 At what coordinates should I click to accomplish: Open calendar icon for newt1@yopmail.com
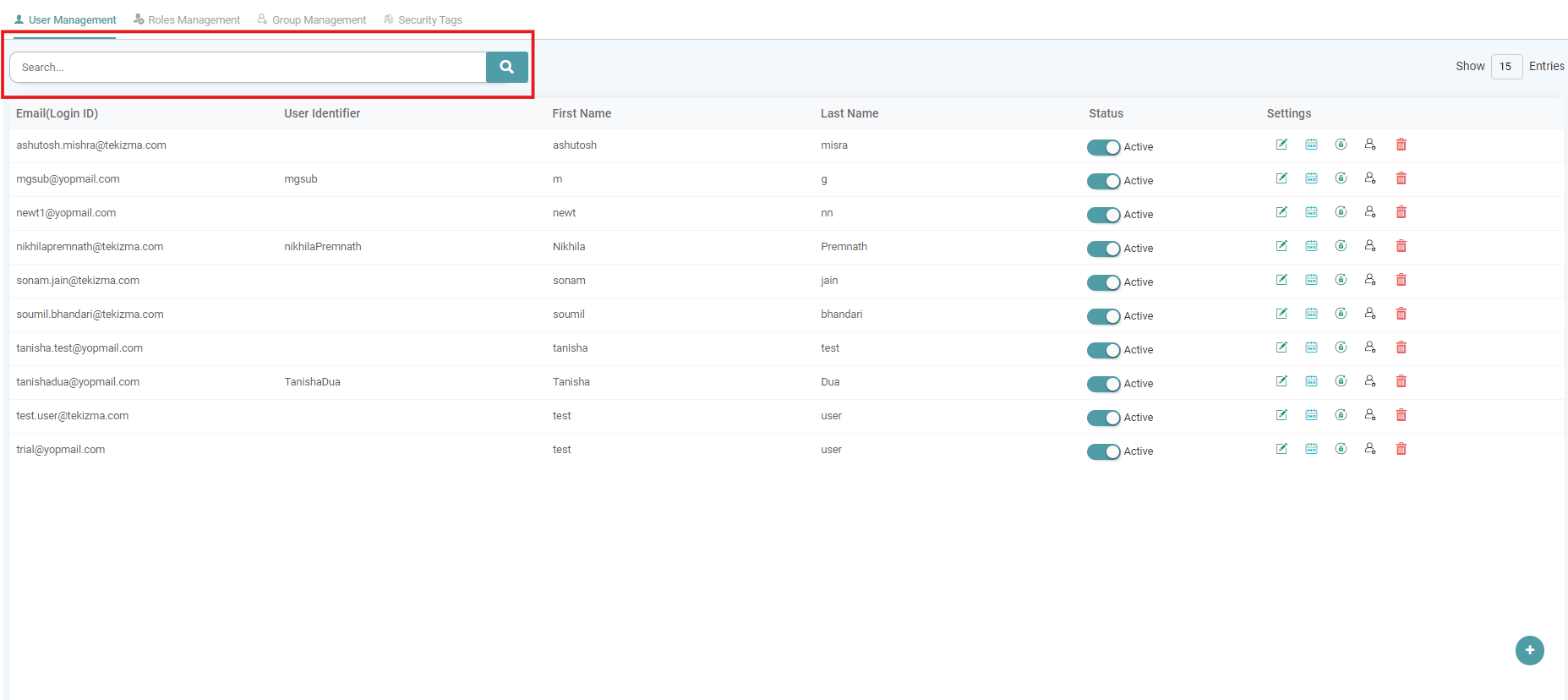coord(1311,212)
